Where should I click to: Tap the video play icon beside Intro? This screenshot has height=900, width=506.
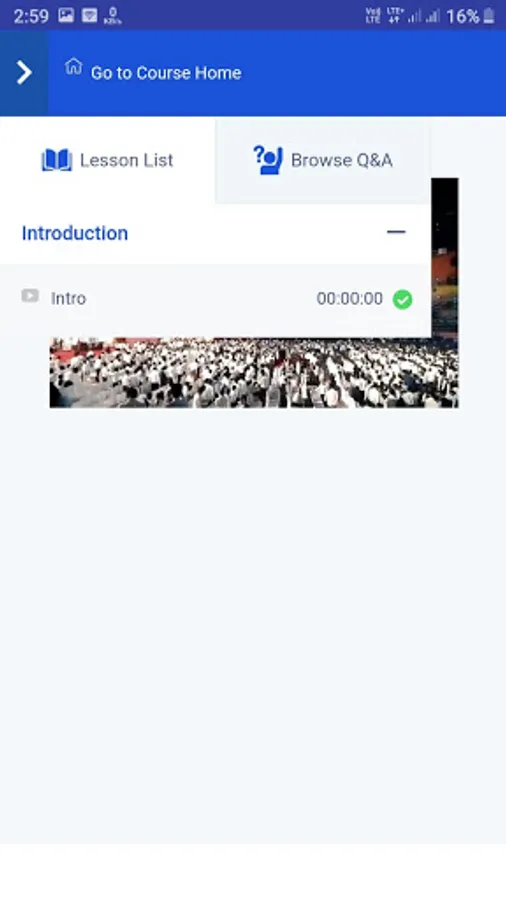point(30,296)
